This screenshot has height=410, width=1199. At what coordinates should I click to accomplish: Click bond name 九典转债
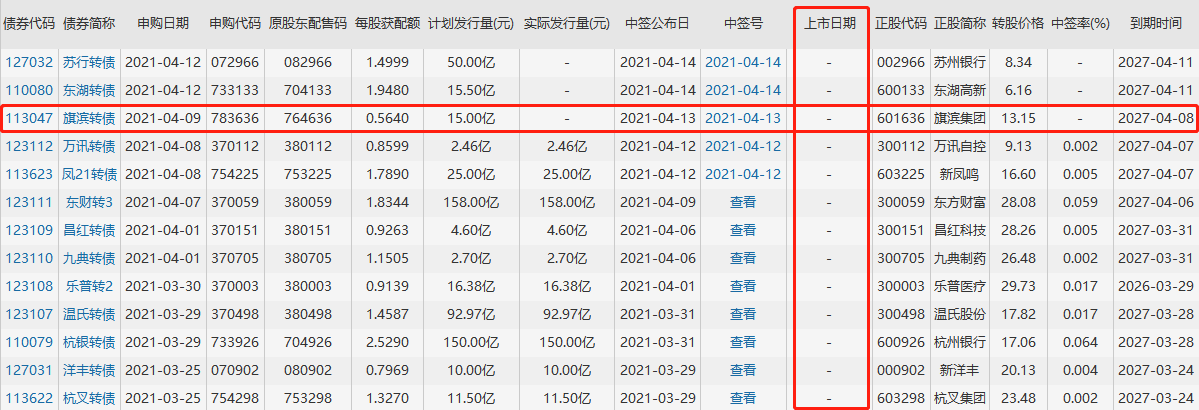pyautogui.click(x=89, y=259)
